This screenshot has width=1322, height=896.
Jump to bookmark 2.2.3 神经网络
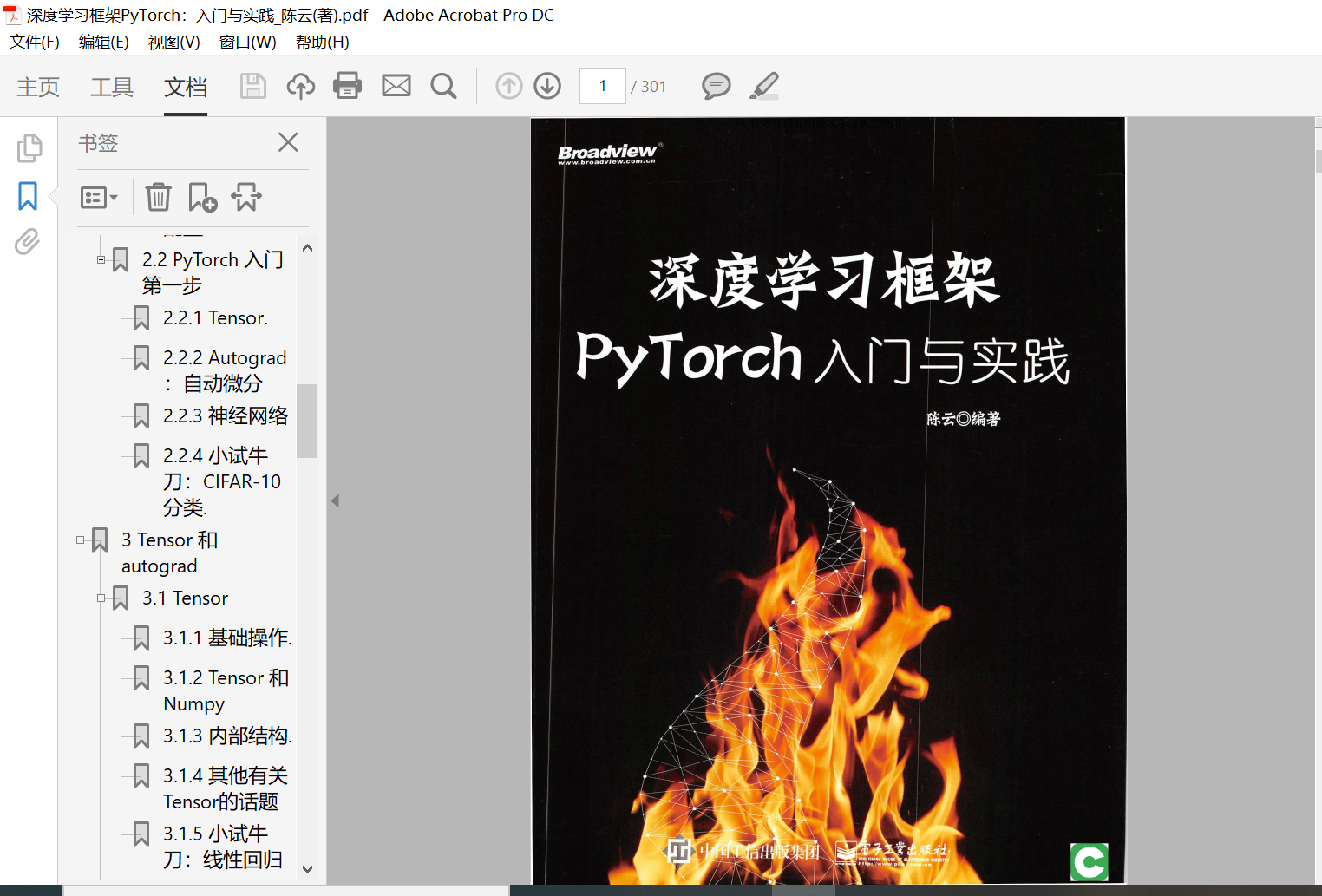[226, 416]
